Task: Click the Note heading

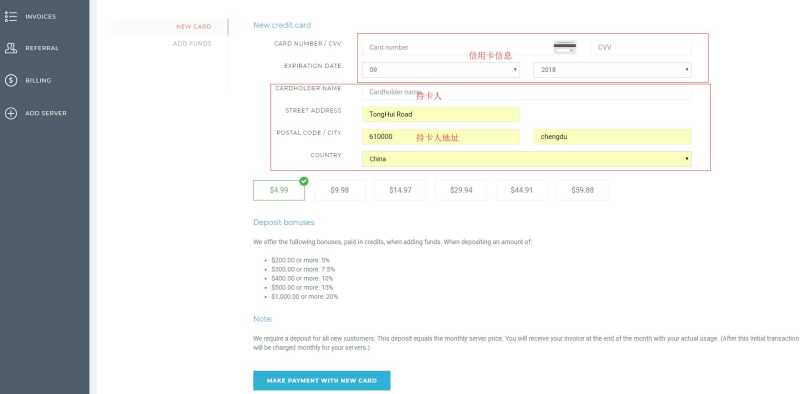Action: coord(263,319)
